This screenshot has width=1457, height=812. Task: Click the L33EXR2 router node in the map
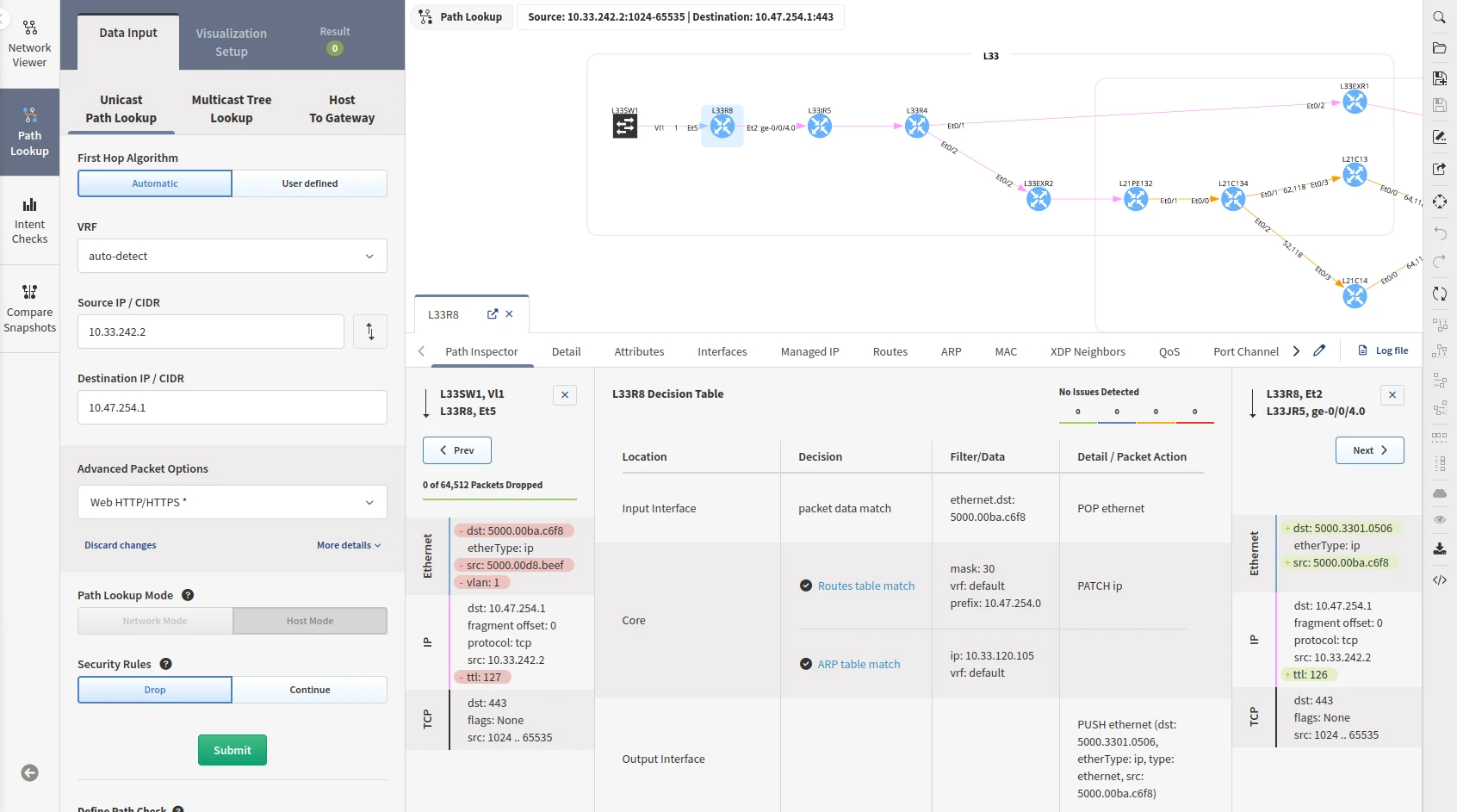[1038, 199]
